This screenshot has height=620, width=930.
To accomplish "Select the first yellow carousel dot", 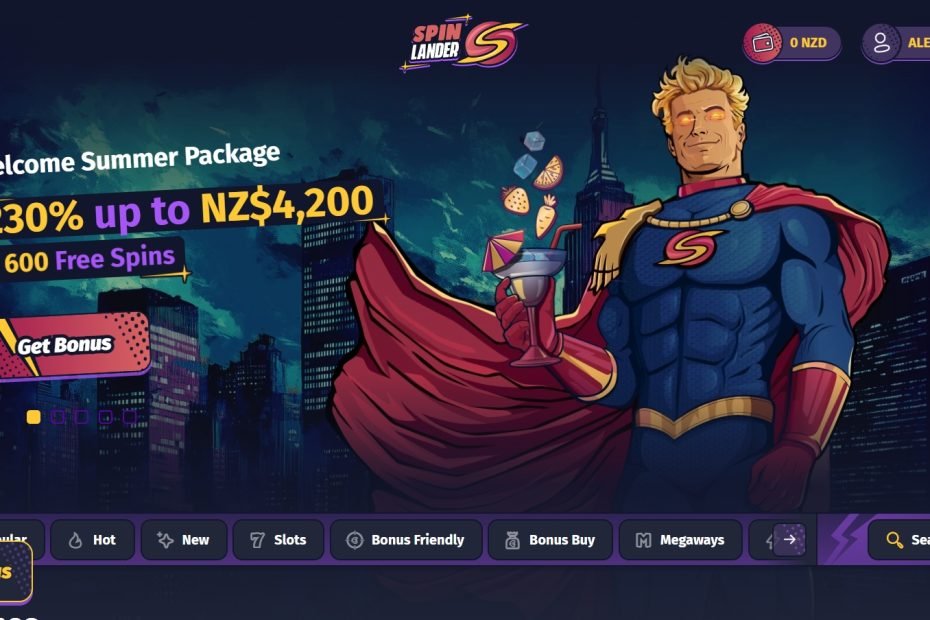I will coord(34,417).
